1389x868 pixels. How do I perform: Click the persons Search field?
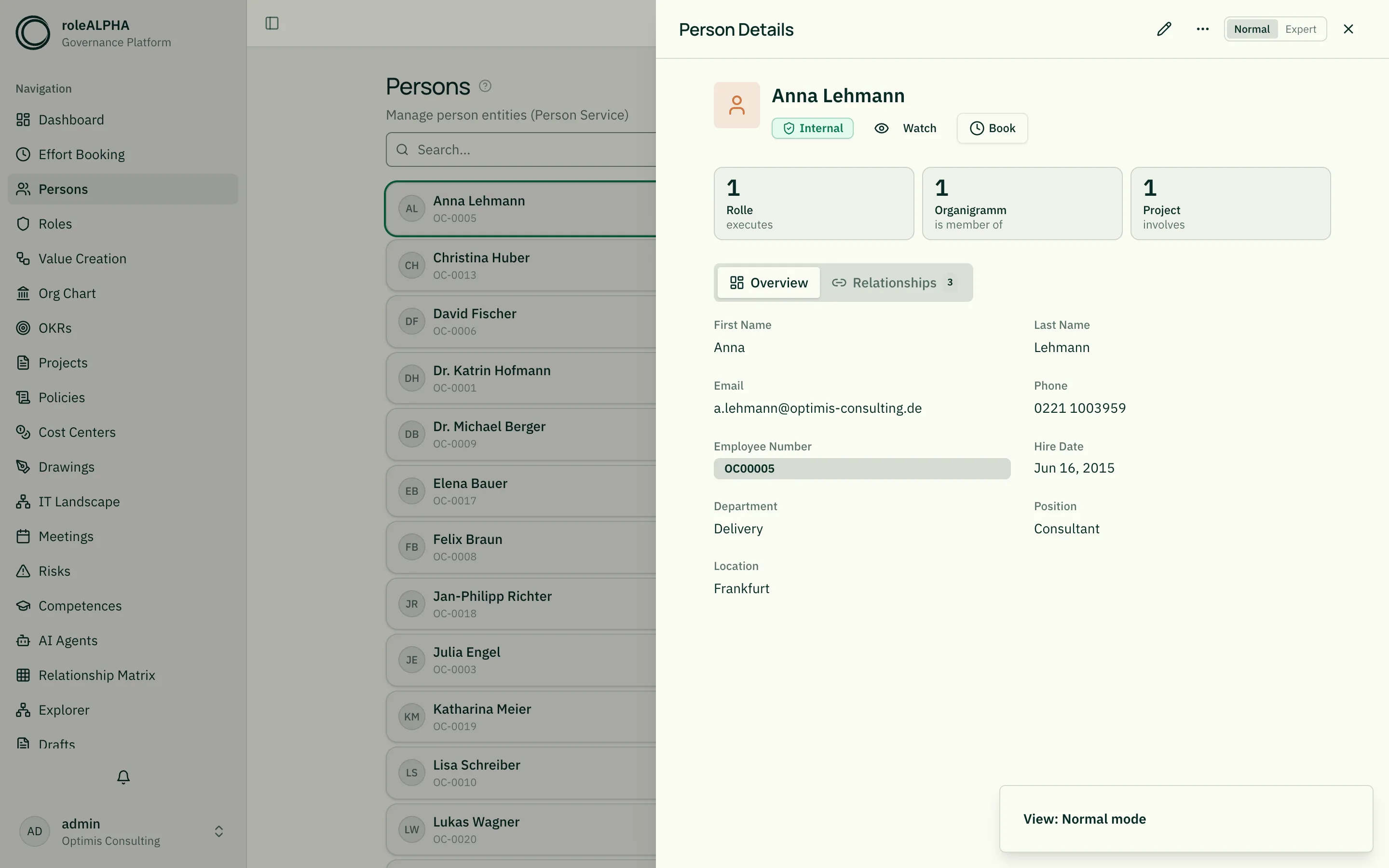tap(521, 150)
